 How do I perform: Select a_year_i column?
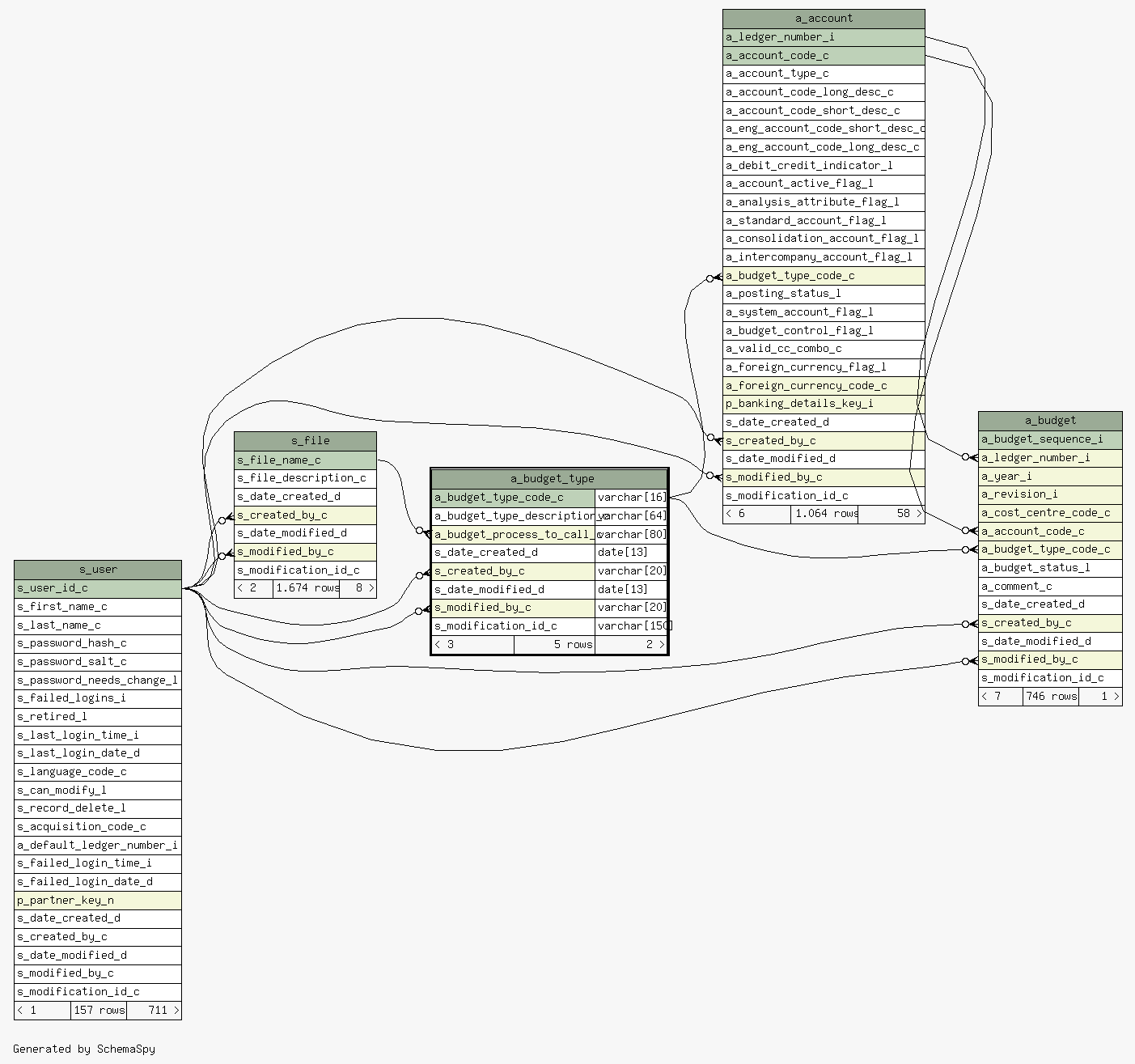pos(1050,477)
